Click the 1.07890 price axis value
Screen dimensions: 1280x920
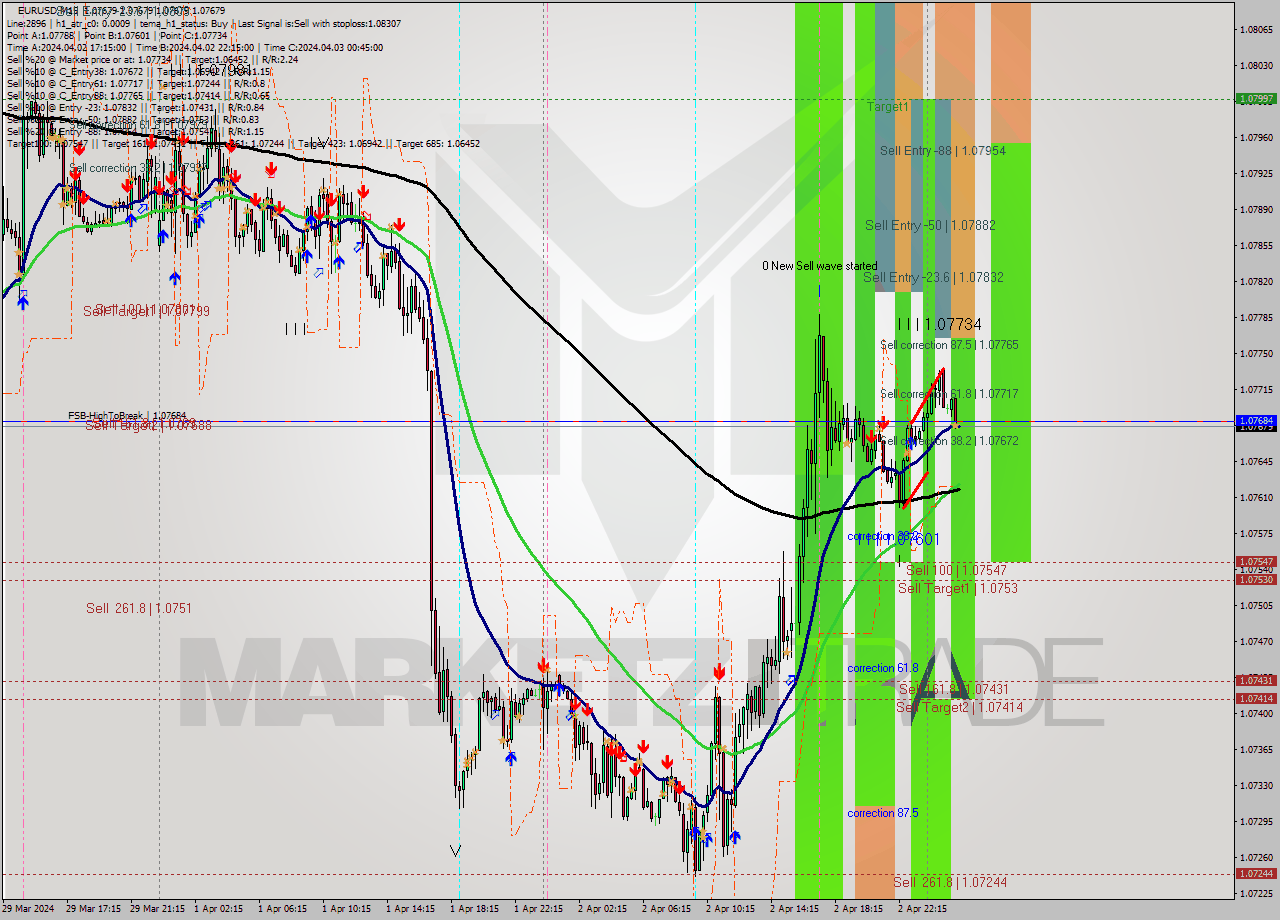point(1256,209)
